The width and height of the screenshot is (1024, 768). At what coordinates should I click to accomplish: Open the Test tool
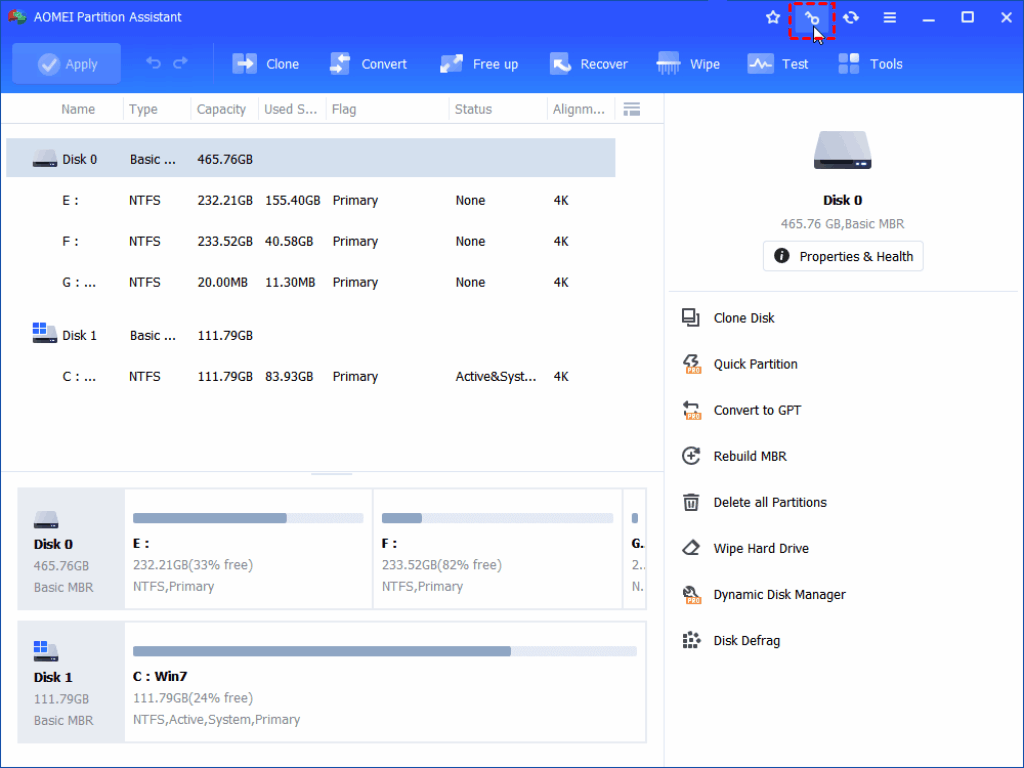pyautogui.click(x=778, y=64)
